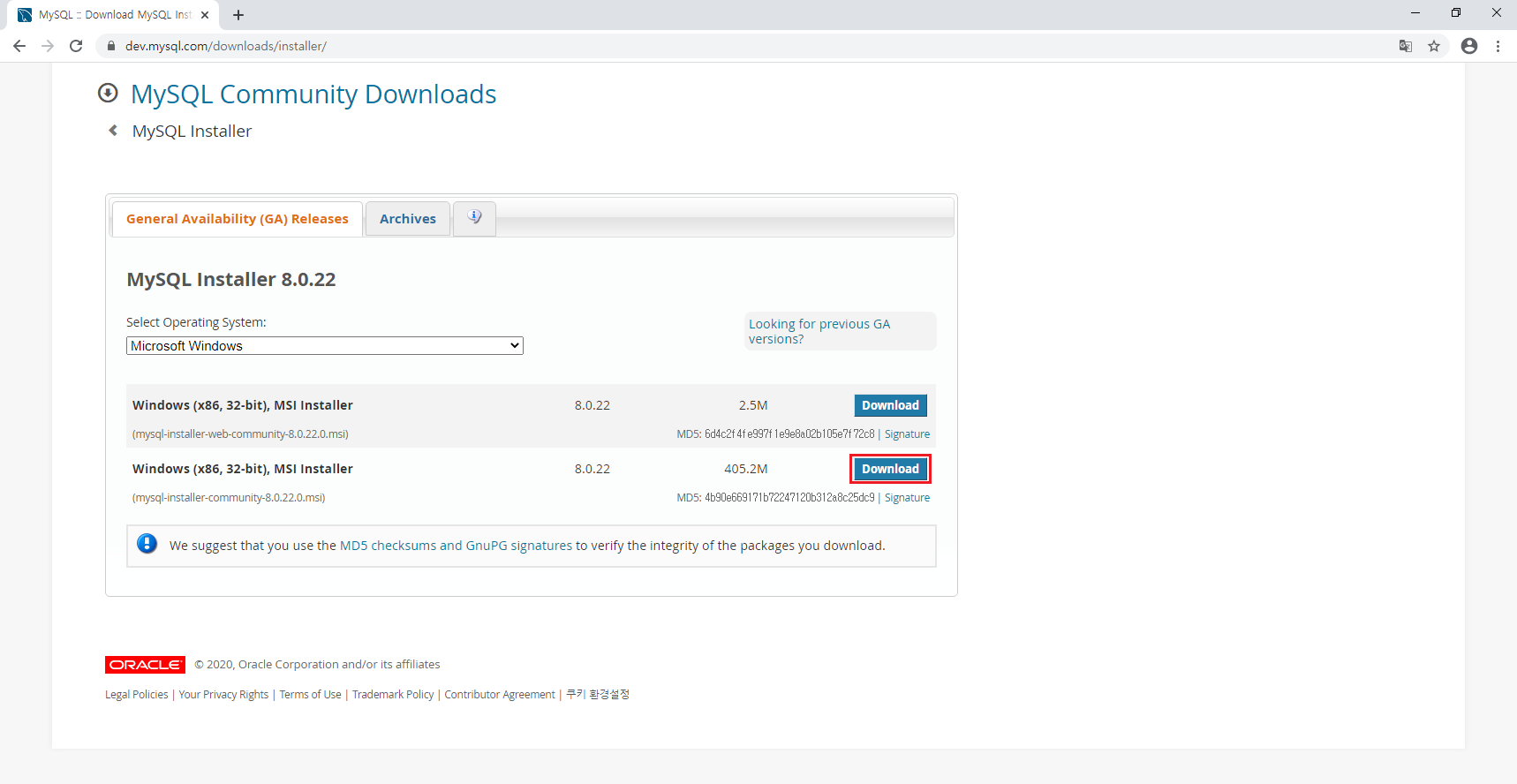Close the MySQL Download tab
Image resolution: width=1517 pixels, height=784 pixels.
pos(205,15)
